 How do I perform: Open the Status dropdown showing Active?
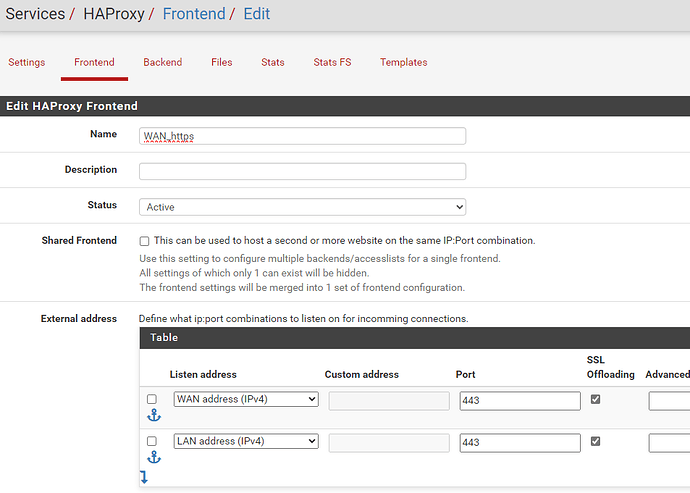click(302, 207)
